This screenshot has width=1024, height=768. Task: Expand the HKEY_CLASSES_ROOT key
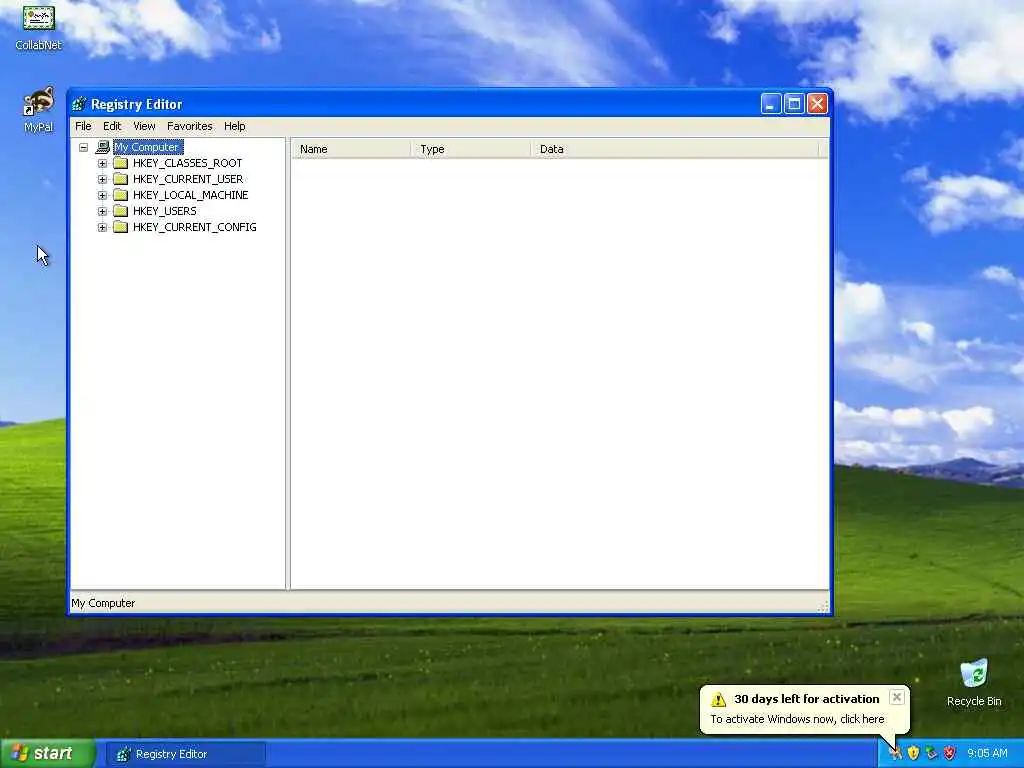[103, 163]
